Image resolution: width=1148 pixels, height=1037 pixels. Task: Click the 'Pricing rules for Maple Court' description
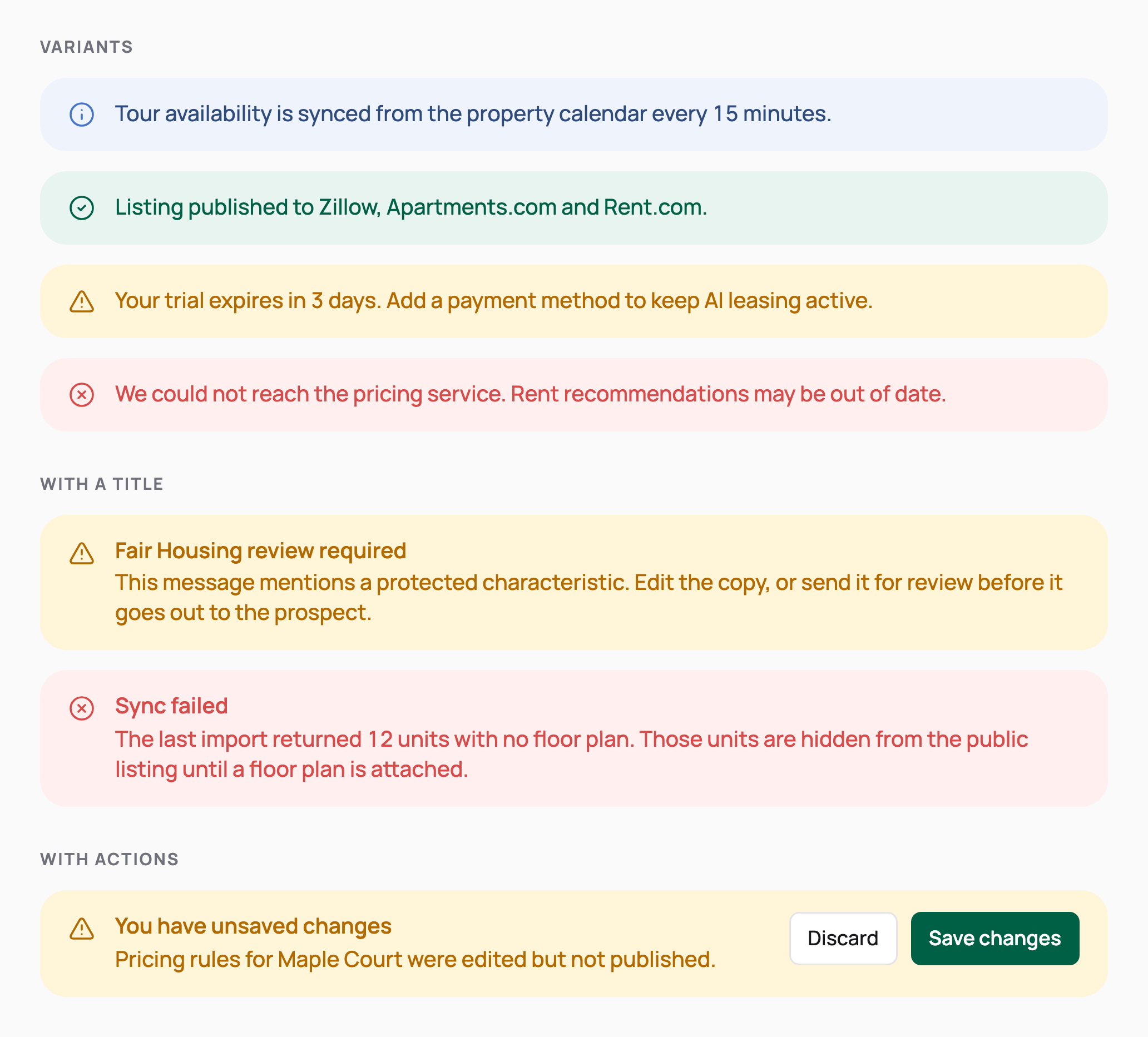click(x=415, y=959)
